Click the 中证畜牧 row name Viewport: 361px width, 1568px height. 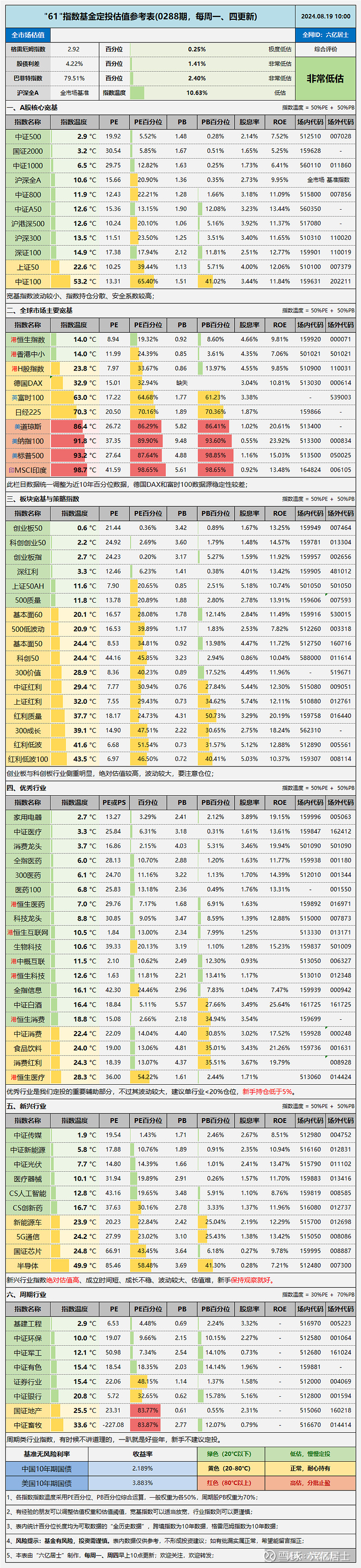tap(28, 1425)
